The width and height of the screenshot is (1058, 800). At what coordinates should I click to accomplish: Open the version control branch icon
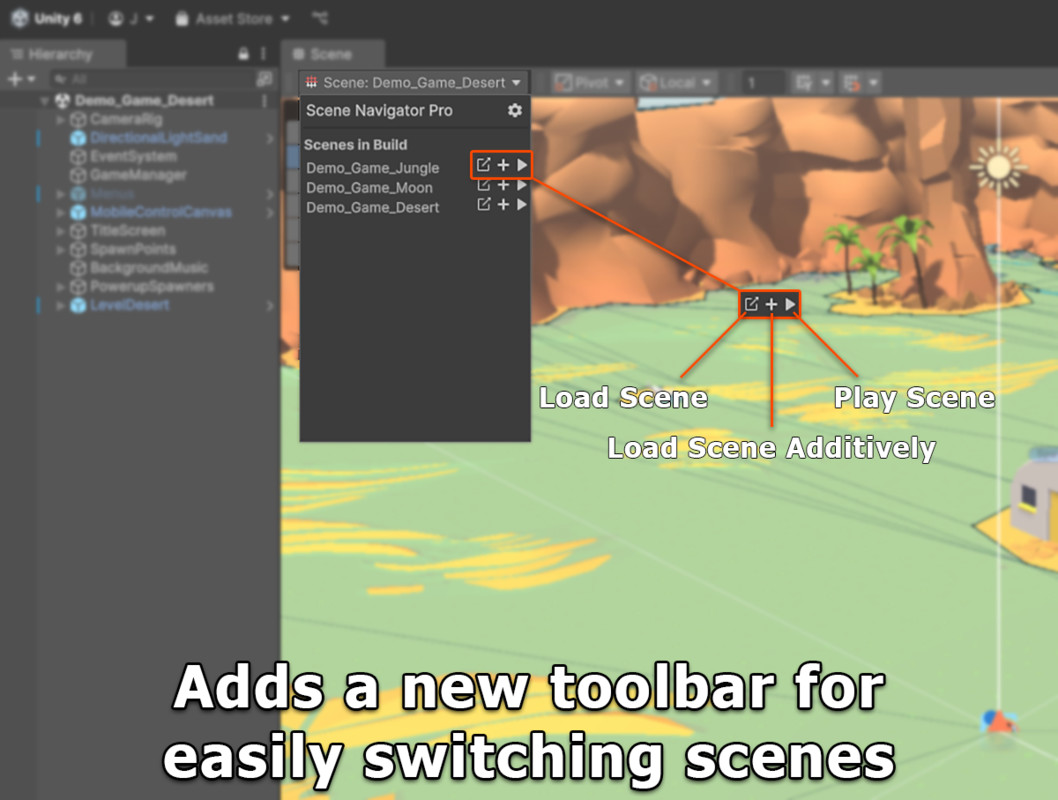click(320, 18)
